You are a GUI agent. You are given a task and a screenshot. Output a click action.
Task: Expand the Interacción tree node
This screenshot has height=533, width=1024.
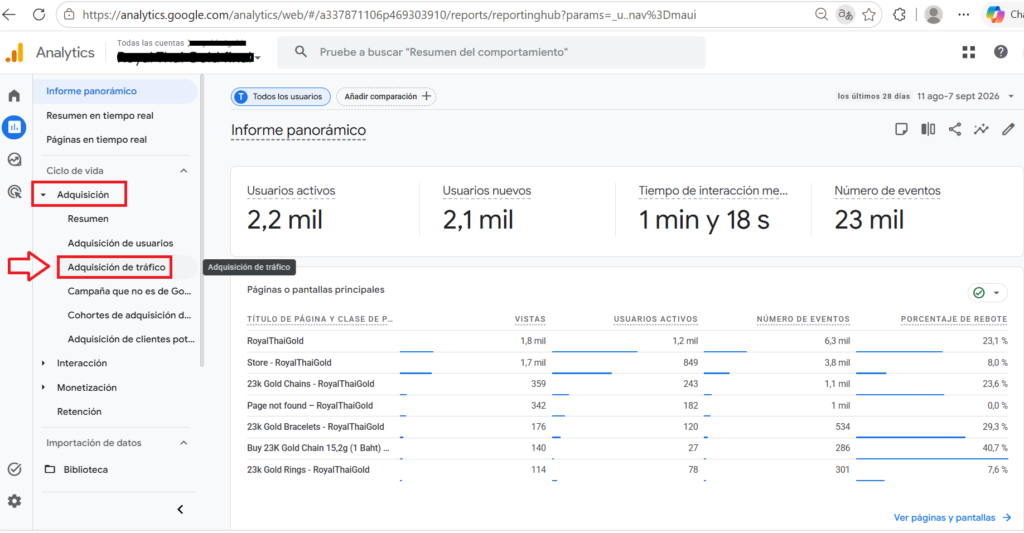tap(44, 363)
